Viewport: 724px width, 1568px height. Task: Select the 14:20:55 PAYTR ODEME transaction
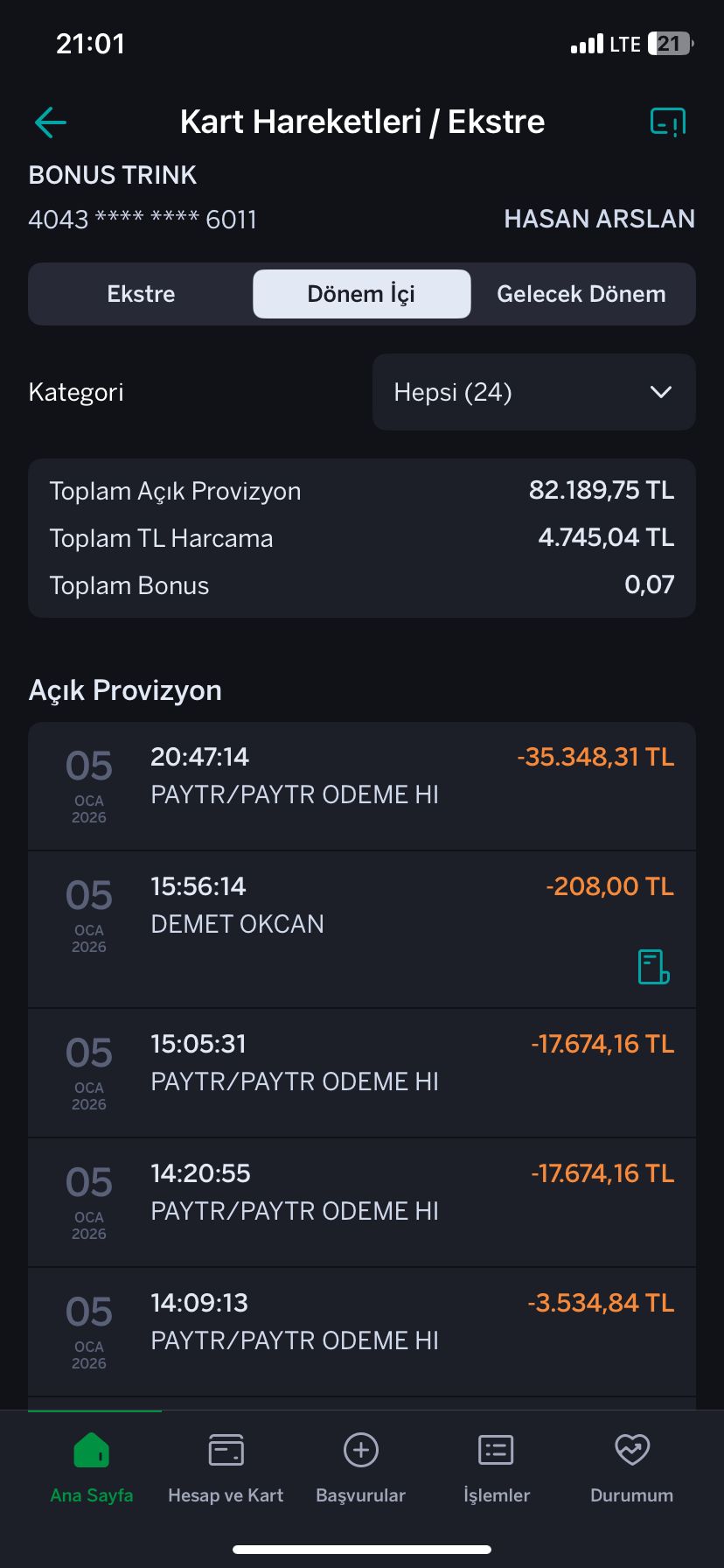pyautogui.click(x=362, y=1202)
